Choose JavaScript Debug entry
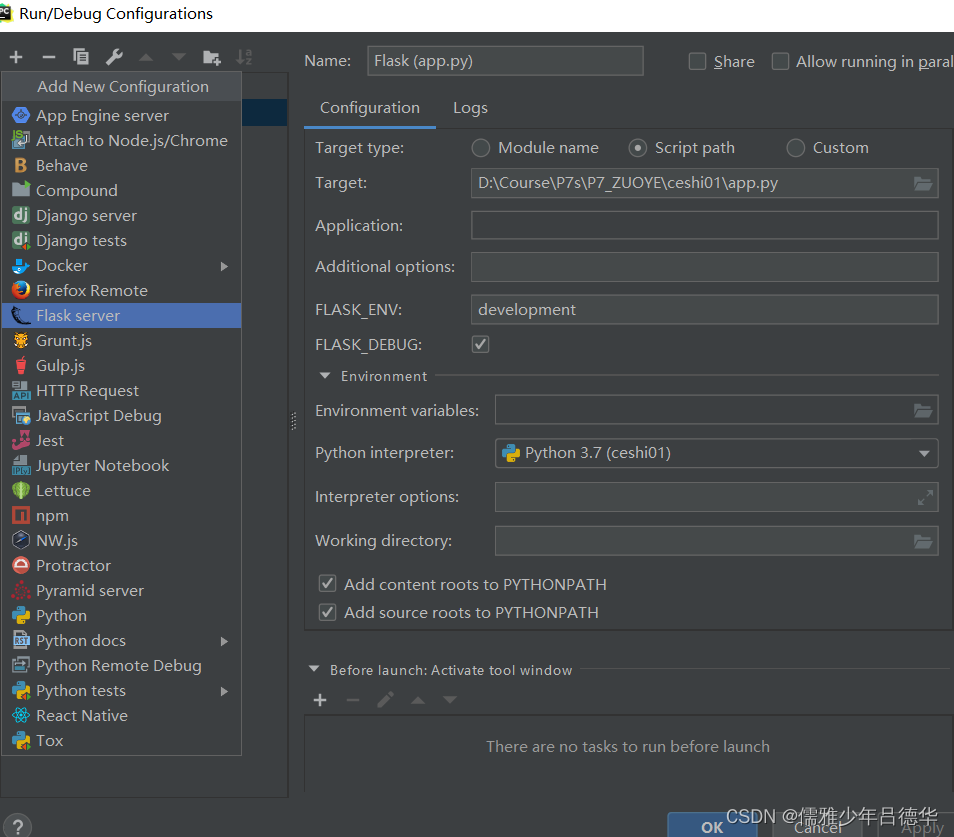Screen dimensions: 954x837 tap(122, 415)
